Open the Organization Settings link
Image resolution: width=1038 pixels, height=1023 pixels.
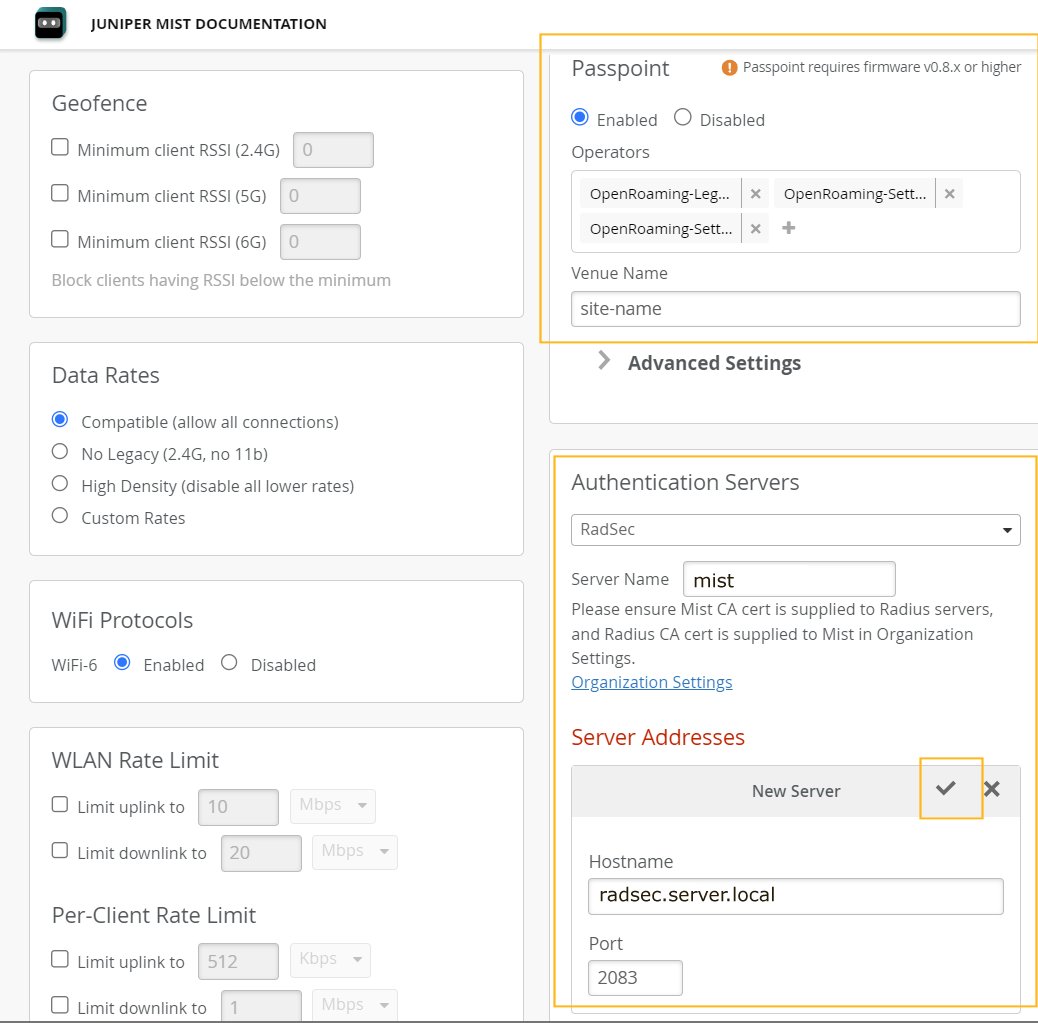click(x=651, y=682)
